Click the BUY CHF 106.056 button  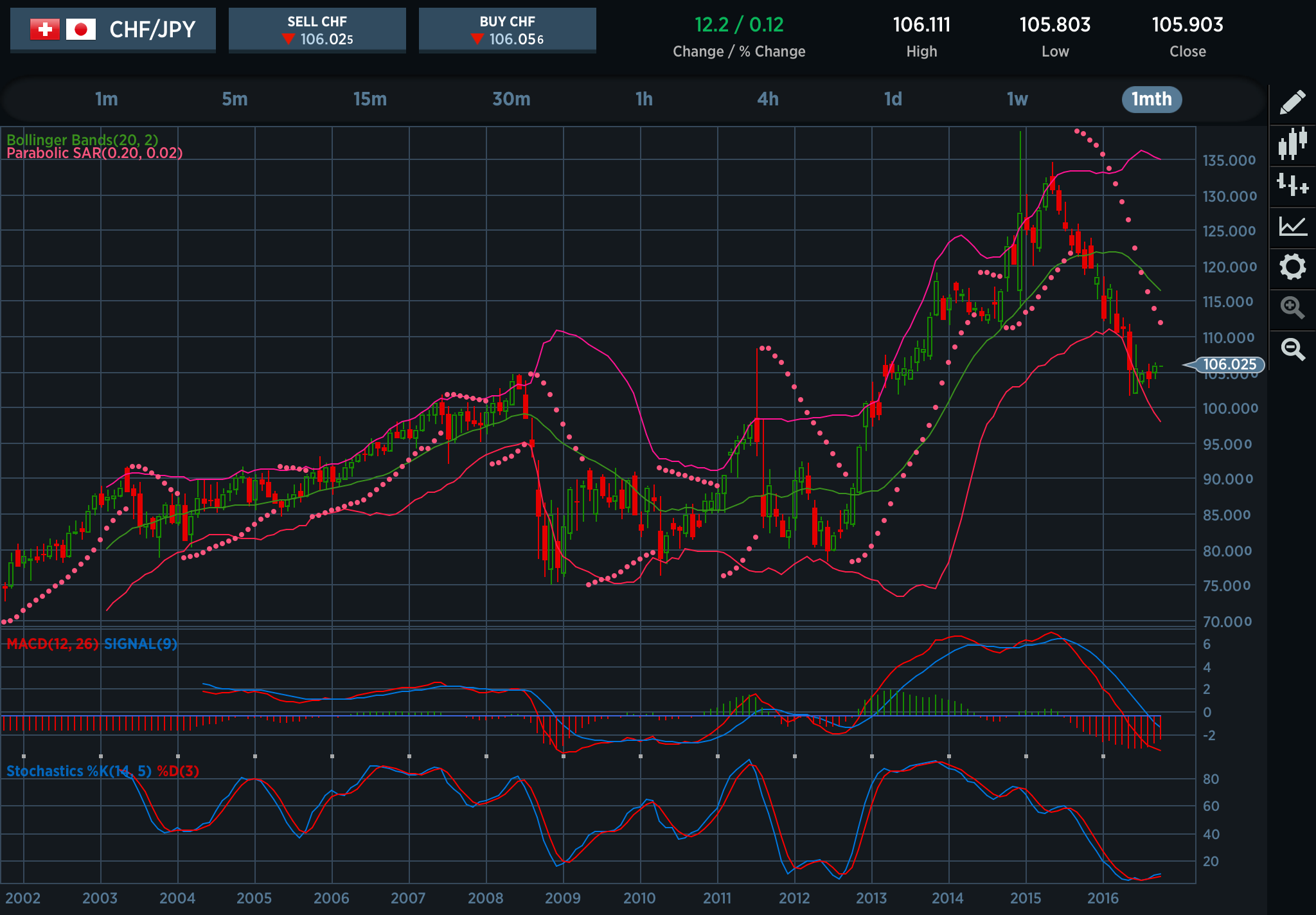coord(508,30)
